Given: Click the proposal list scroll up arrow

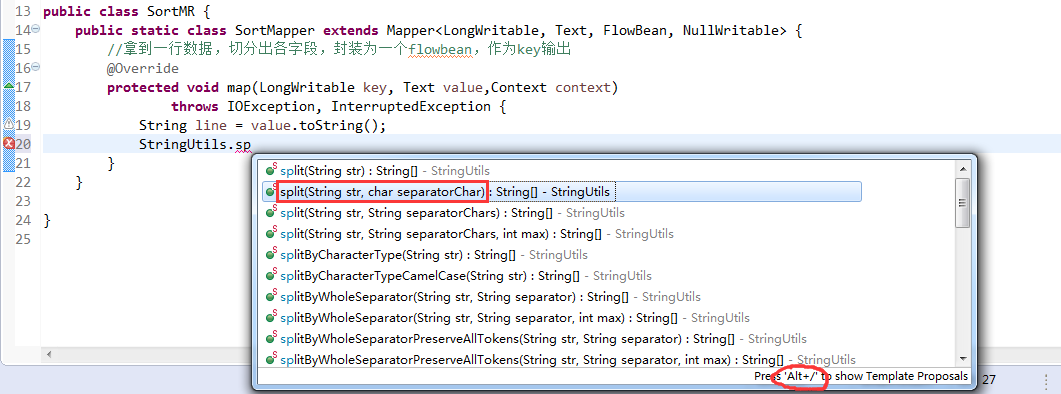Looking at the screenshot, I should click(963, 169).
